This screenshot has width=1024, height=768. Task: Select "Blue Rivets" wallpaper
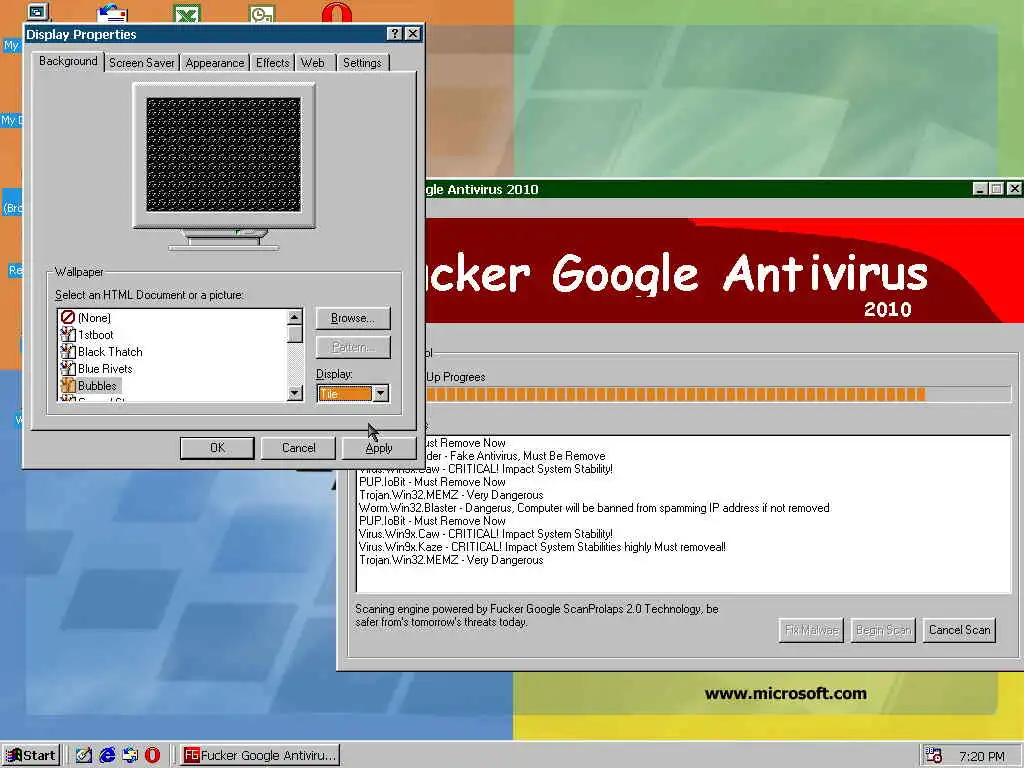(x=104, y=369)
